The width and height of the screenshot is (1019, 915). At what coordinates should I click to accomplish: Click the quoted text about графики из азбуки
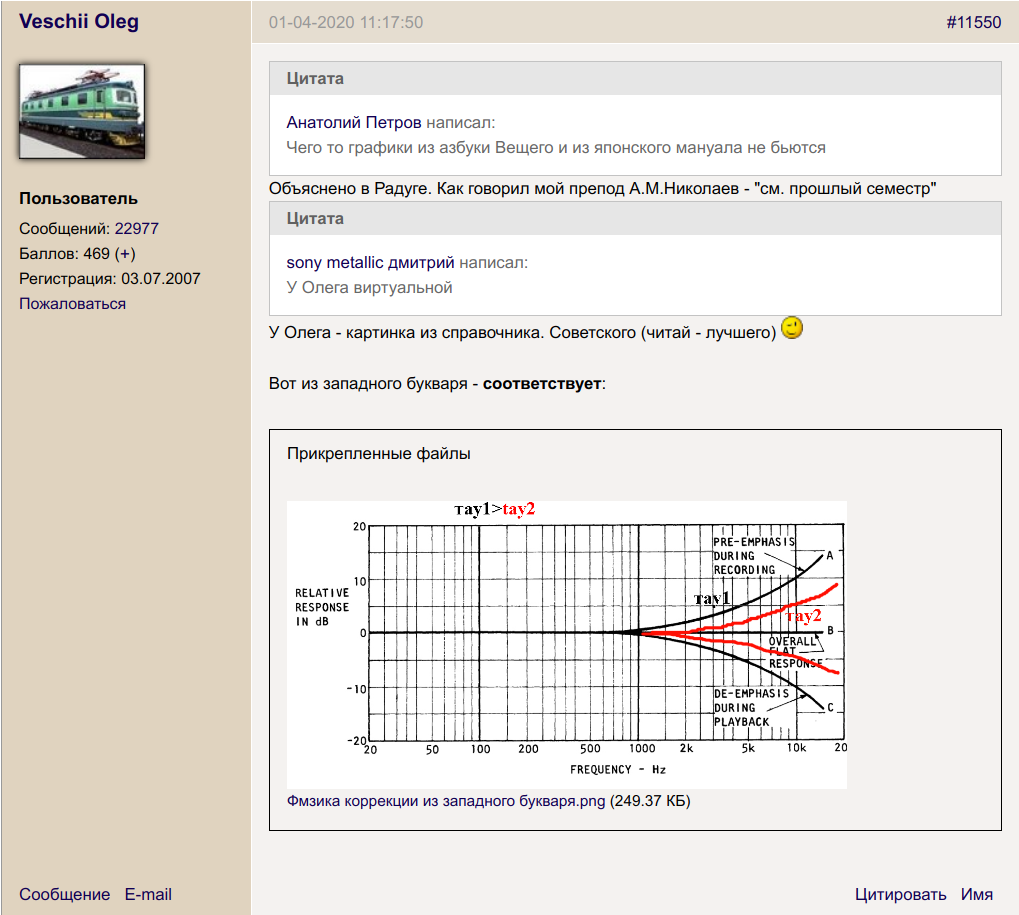pyautogui.click(x=556, y=148)
